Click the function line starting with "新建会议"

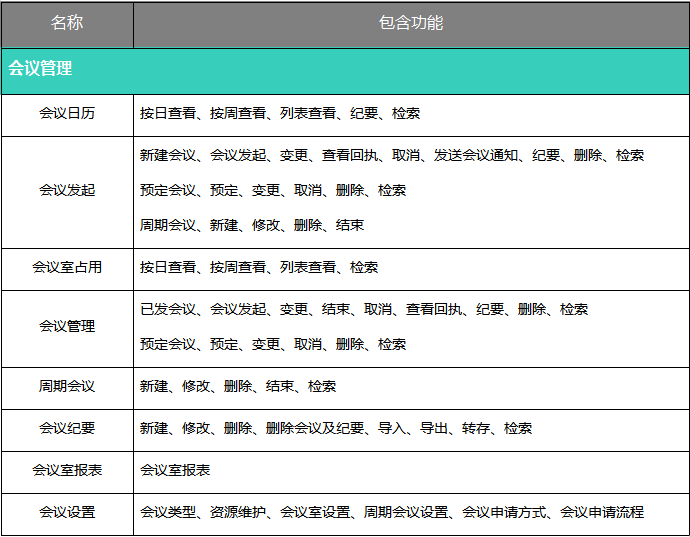point(392,156)
